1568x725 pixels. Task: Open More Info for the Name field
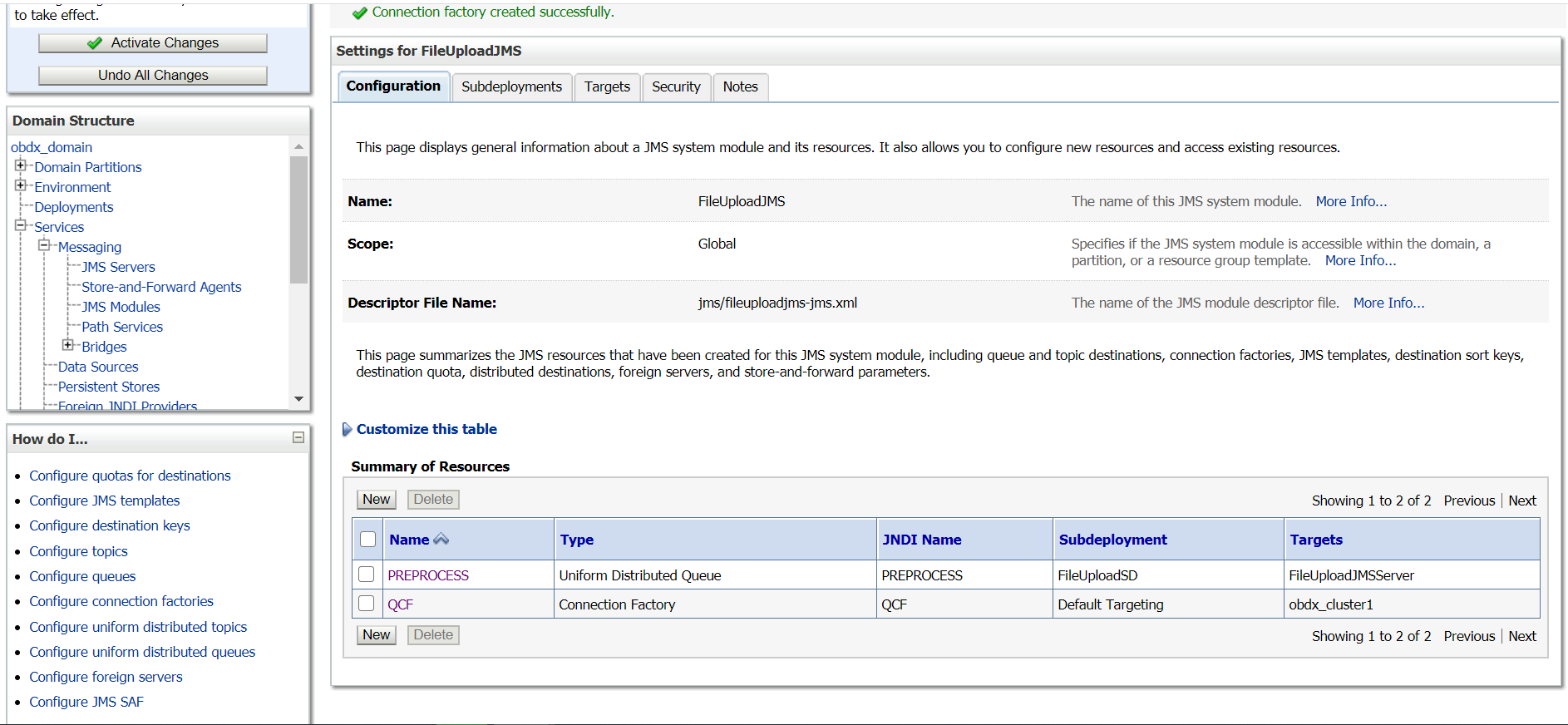pos(1351,201)
